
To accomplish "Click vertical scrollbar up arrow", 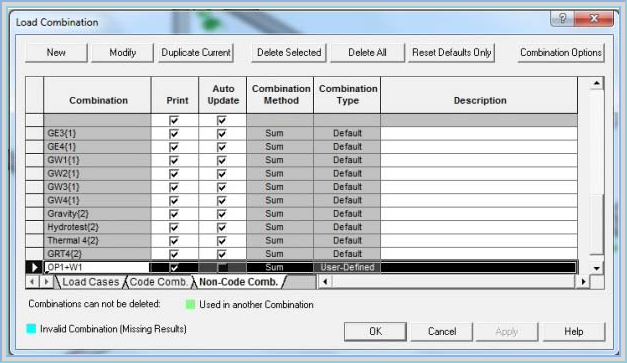I will click(x=597, y=83).
